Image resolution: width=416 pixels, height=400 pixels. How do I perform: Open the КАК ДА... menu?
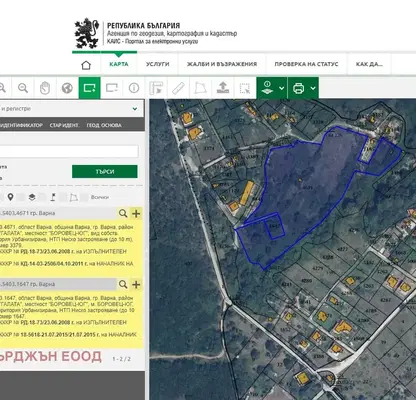click(x=369, y=64)
